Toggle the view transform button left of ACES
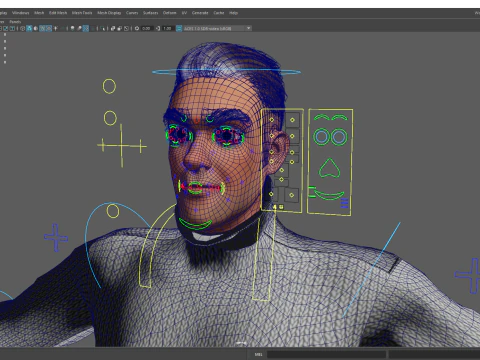 179,28
